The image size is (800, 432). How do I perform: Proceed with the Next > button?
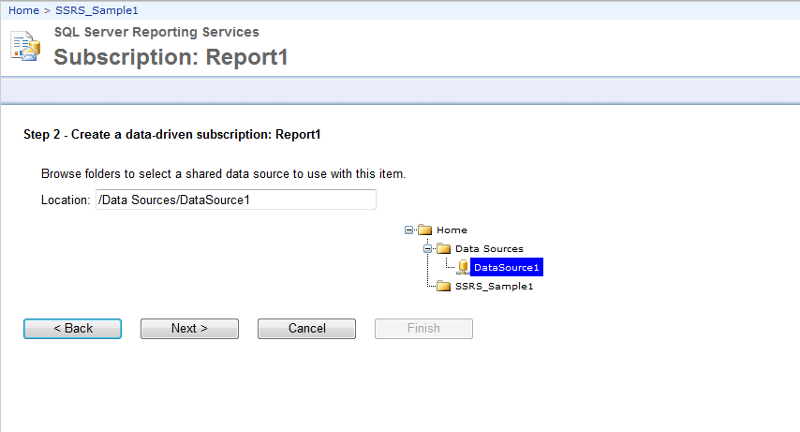189,328
